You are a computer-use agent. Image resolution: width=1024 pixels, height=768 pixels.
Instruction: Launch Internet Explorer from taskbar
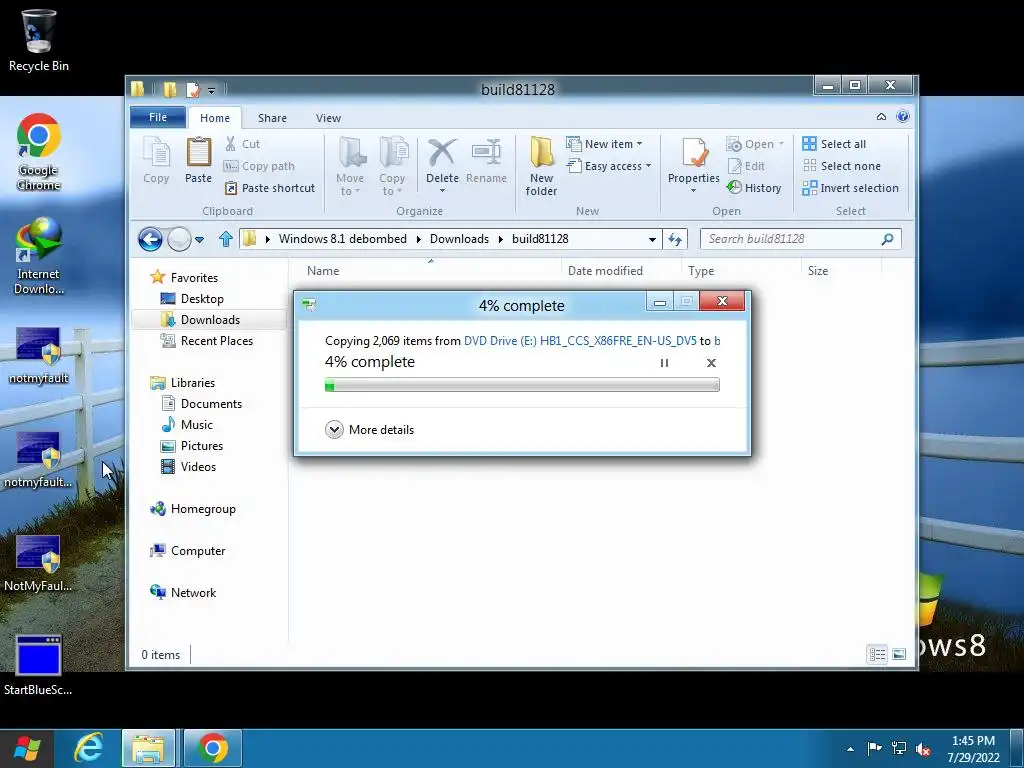coord(88,748)
